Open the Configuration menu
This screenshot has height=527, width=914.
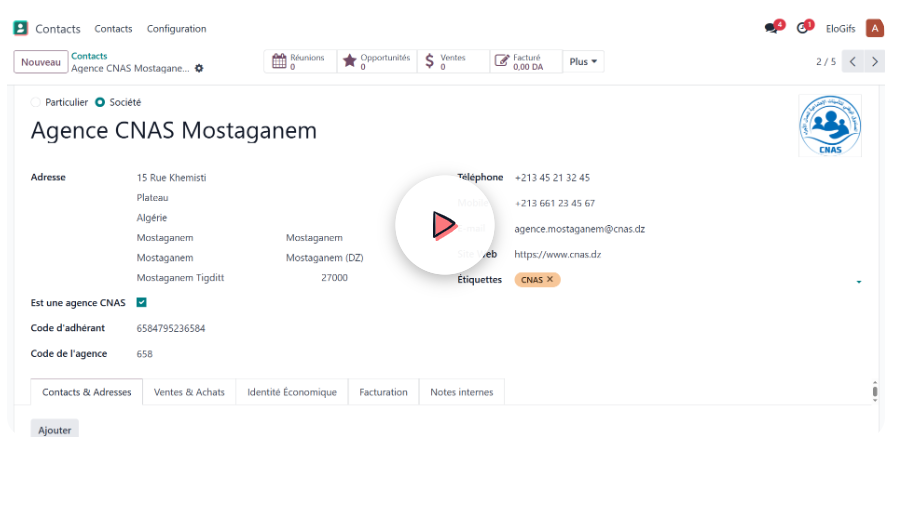point(176,29)
